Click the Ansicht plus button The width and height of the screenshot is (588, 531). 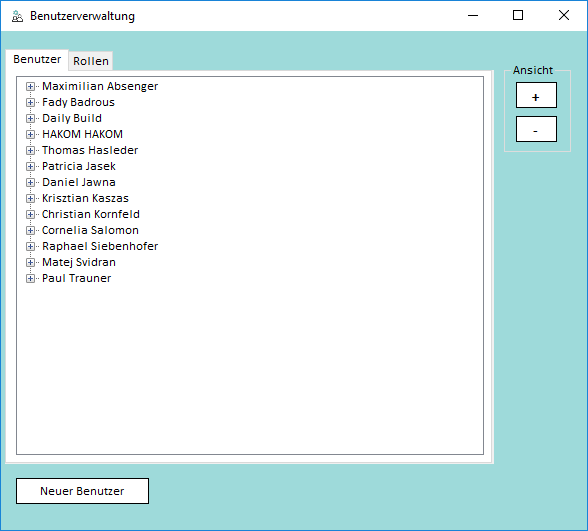[536, 95]
